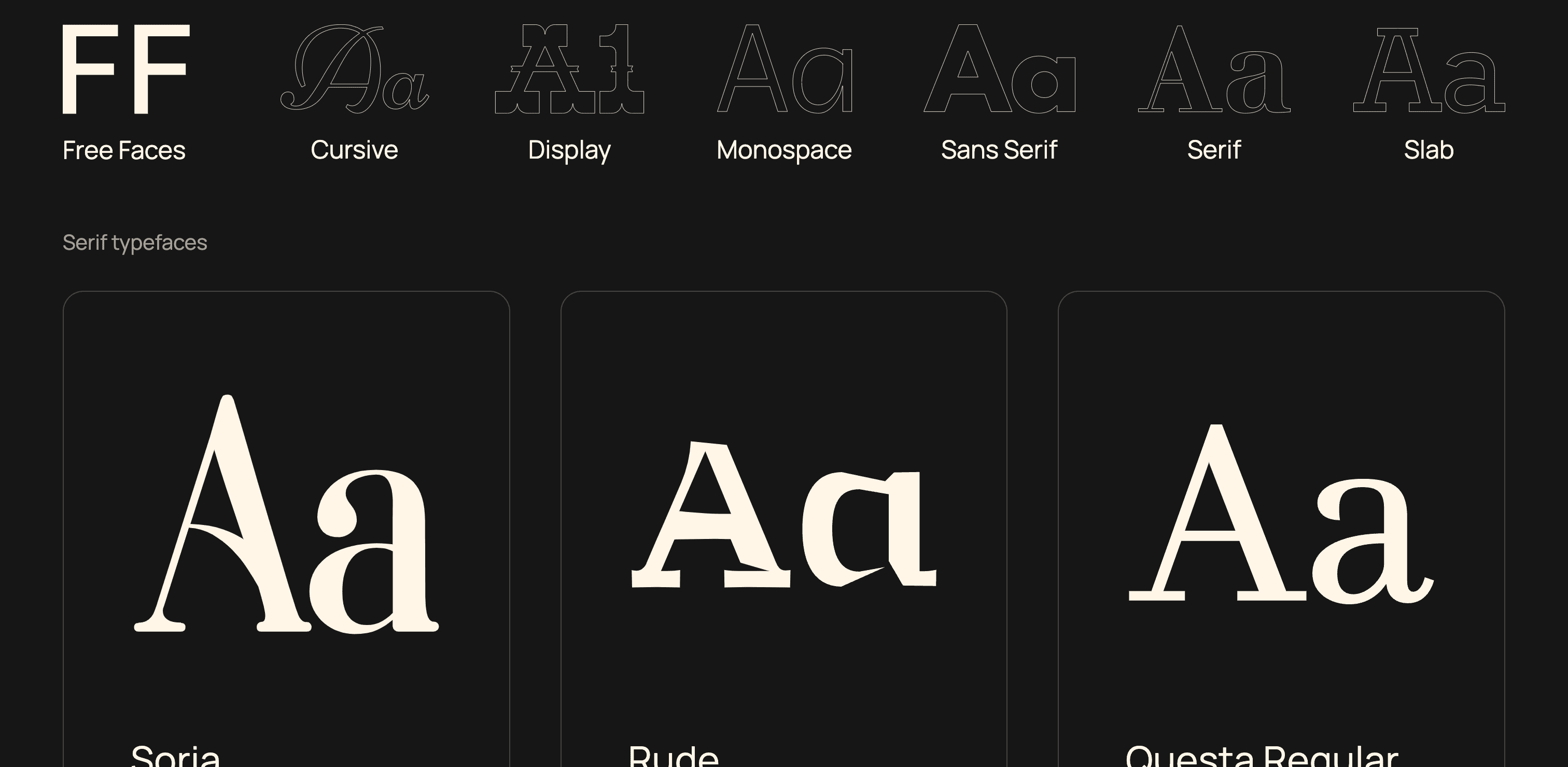The width and height of the screenshot is (1568, 767).
Task: Click the Sans Serif outlined Aa icon
Action: [x=999, y=69]
